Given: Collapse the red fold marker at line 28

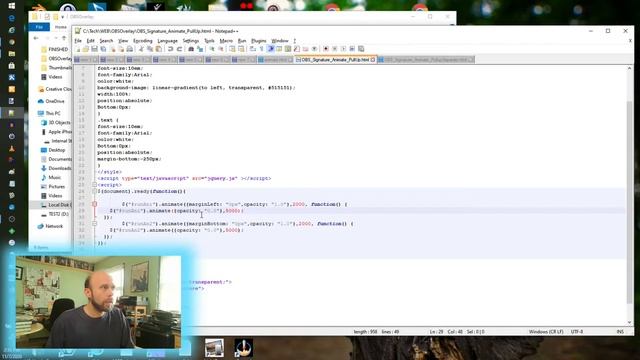Looking at the screenshot, I should [94, 204].
